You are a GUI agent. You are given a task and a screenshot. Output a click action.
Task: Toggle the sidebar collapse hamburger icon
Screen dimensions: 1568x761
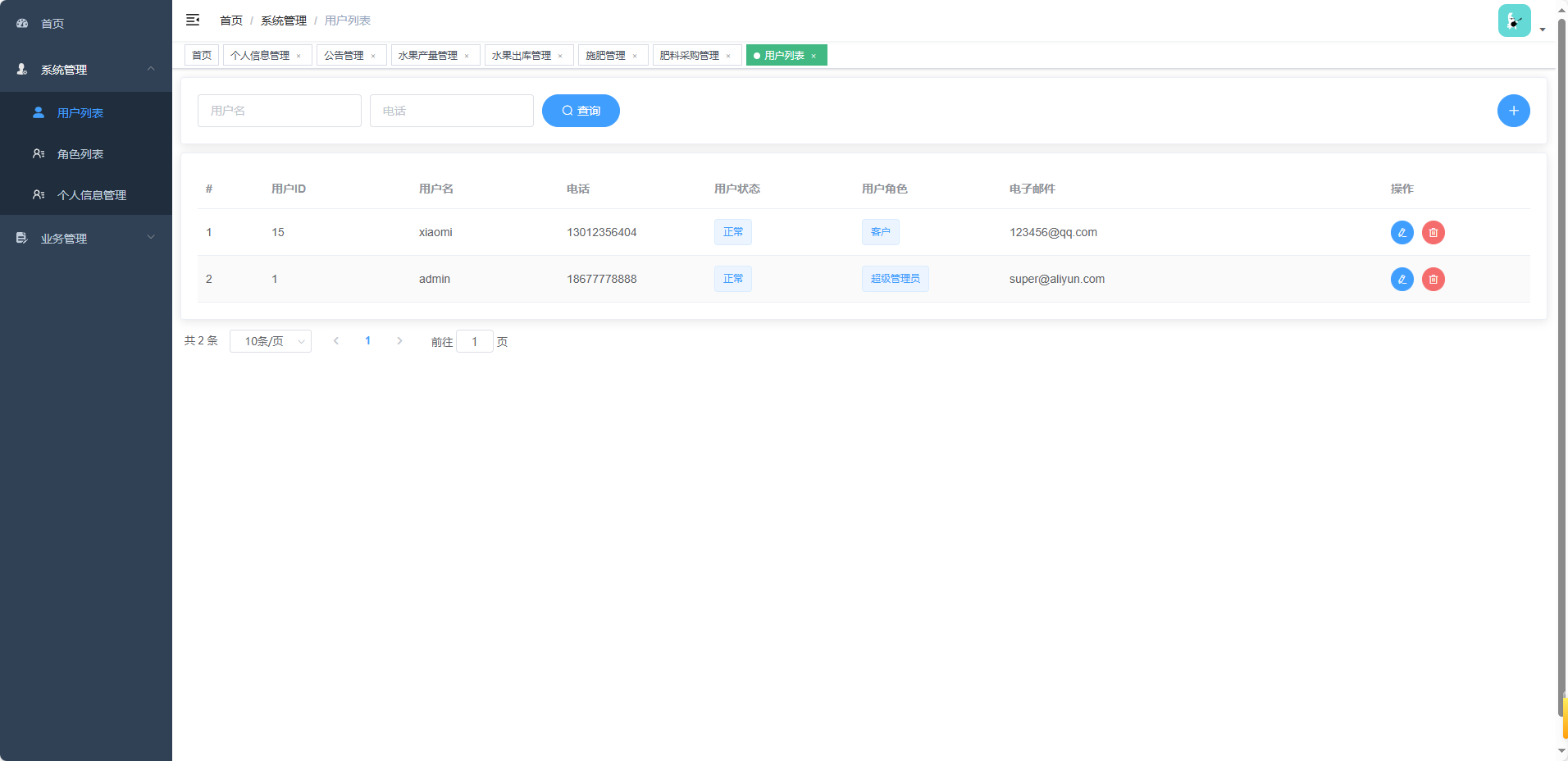pyautogui.click(x=193, y=20)
